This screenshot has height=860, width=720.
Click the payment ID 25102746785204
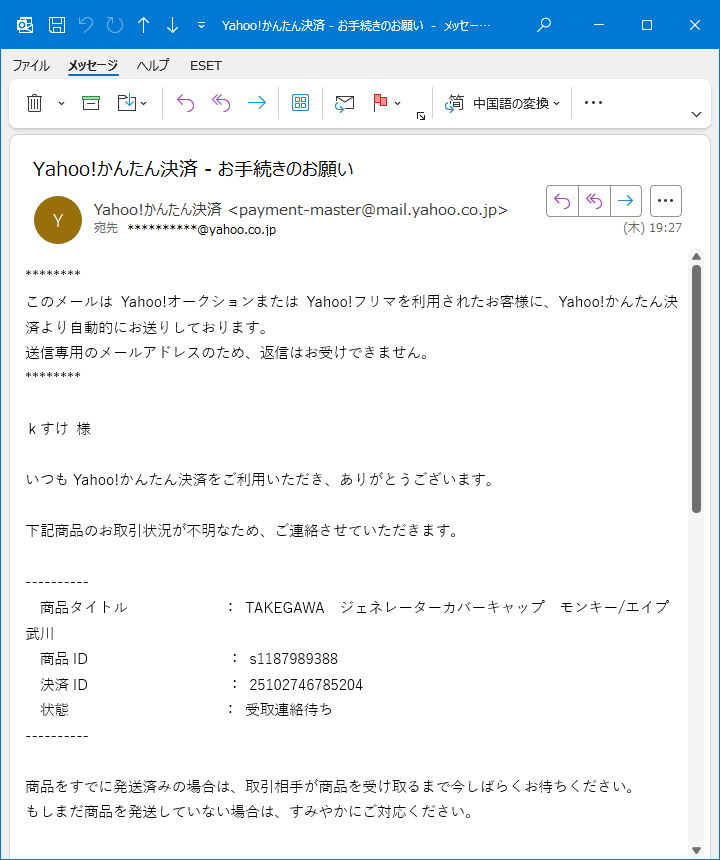click(306, 684)
